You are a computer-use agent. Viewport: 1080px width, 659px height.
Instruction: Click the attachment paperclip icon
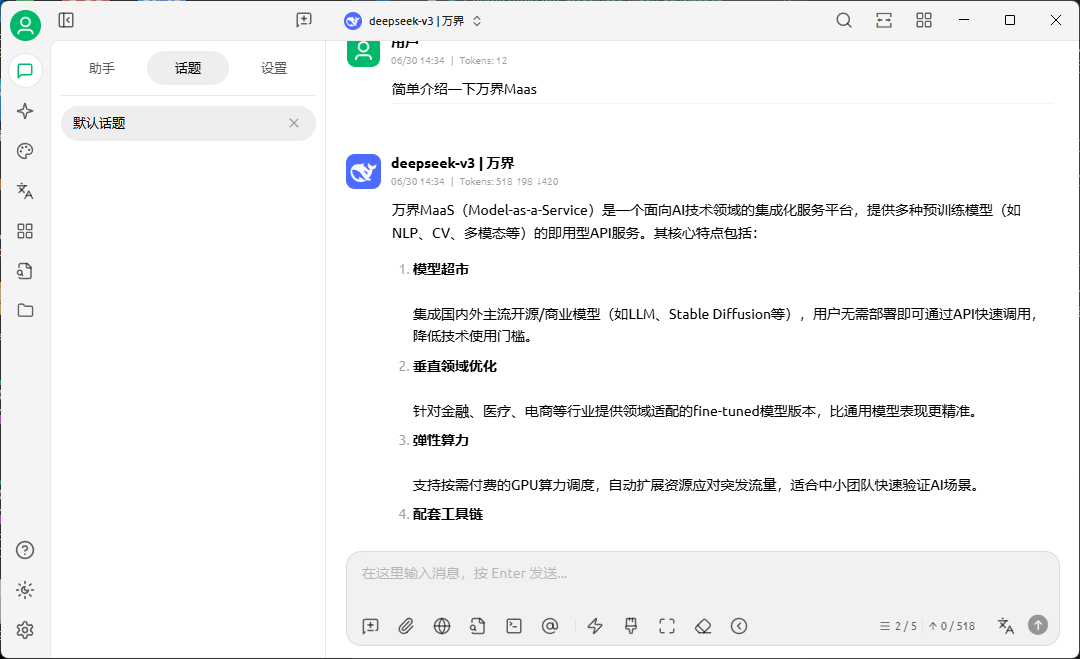tap(406, 626)
